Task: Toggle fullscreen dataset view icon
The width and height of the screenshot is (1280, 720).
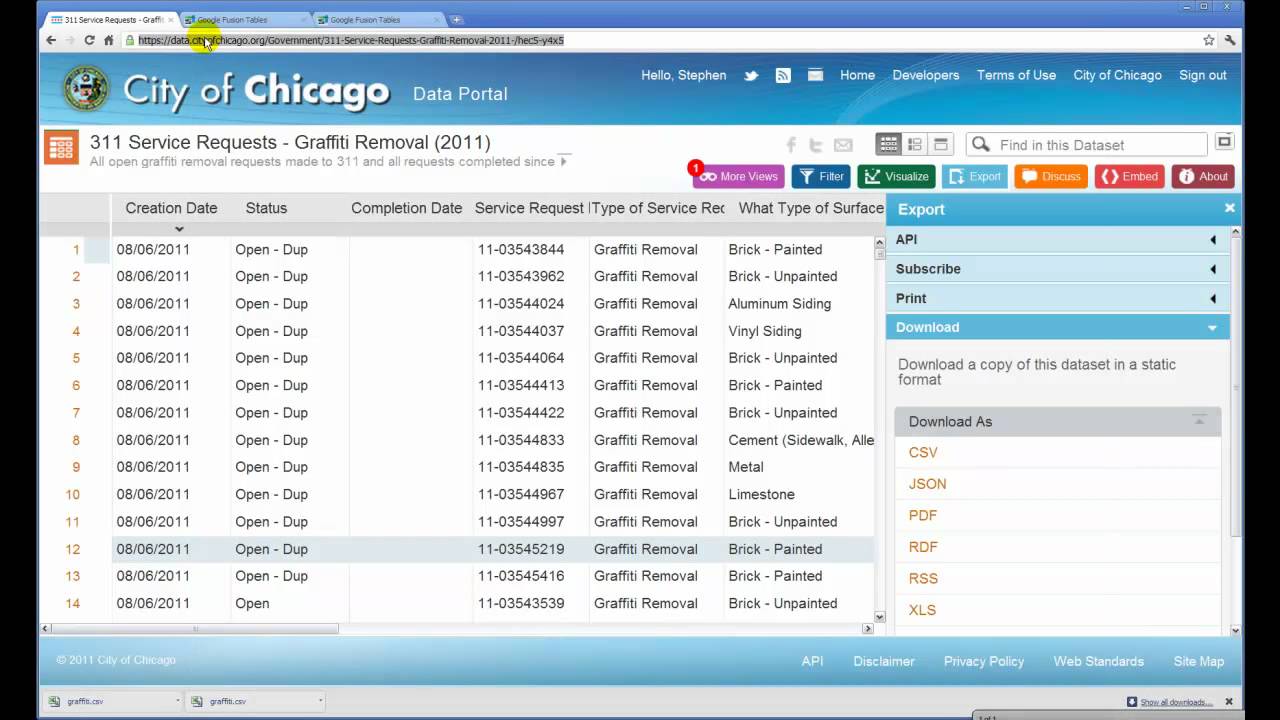Action: coord(1224,142)
